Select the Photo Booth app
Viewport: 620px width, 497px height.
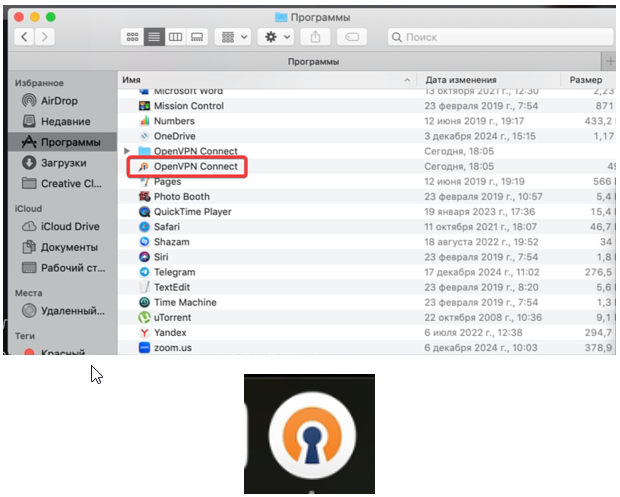click(181, 197)
